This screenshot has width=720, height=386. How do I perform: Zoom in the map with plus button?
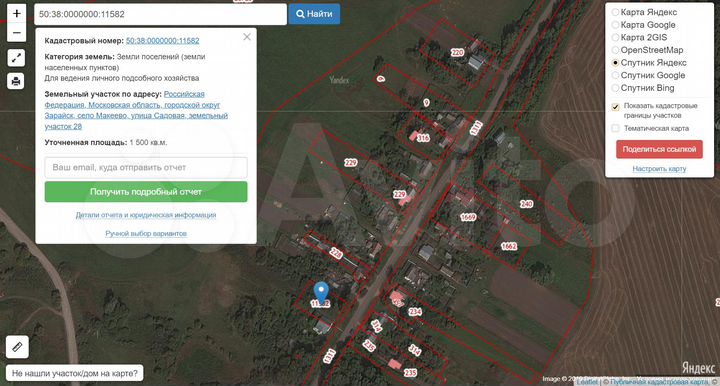click(17, 14)
